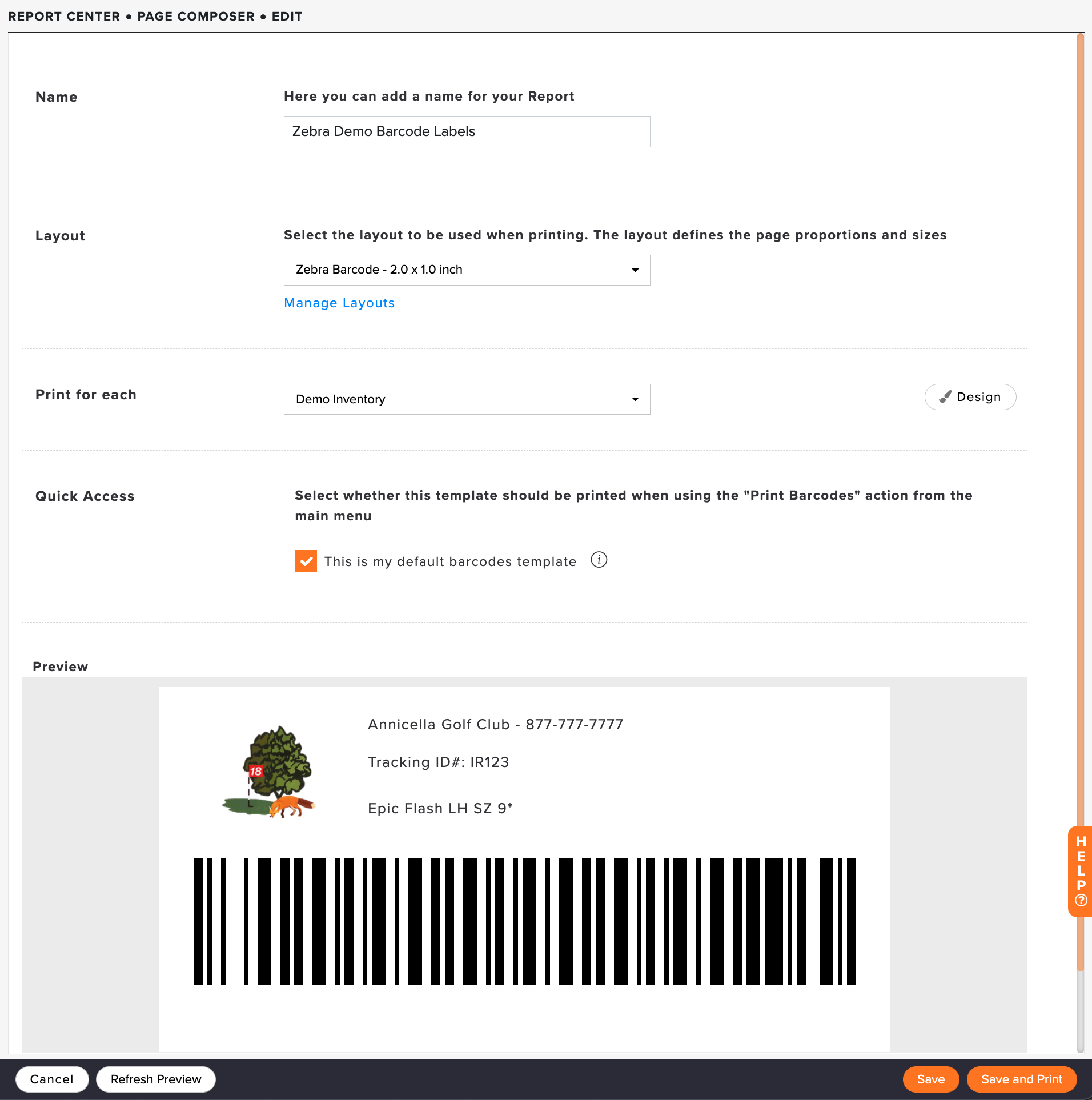The width and height of the screenshot is (1092, 1100).
Task: Click the info icon beside default barcodes template
Action: pyautogui.click(x=599, y=560)
